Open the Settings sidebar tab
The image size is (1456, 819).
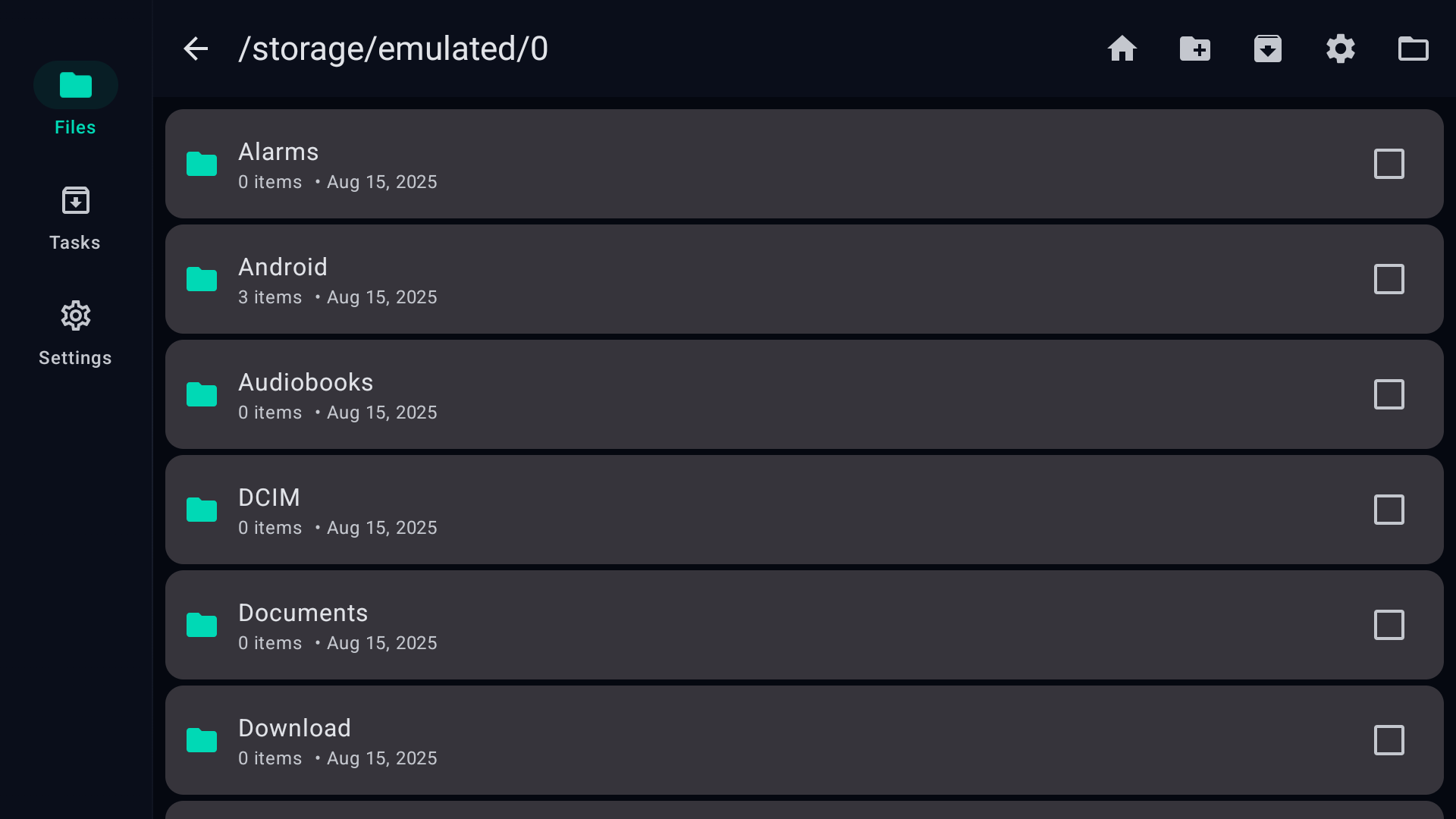[75, 334]
